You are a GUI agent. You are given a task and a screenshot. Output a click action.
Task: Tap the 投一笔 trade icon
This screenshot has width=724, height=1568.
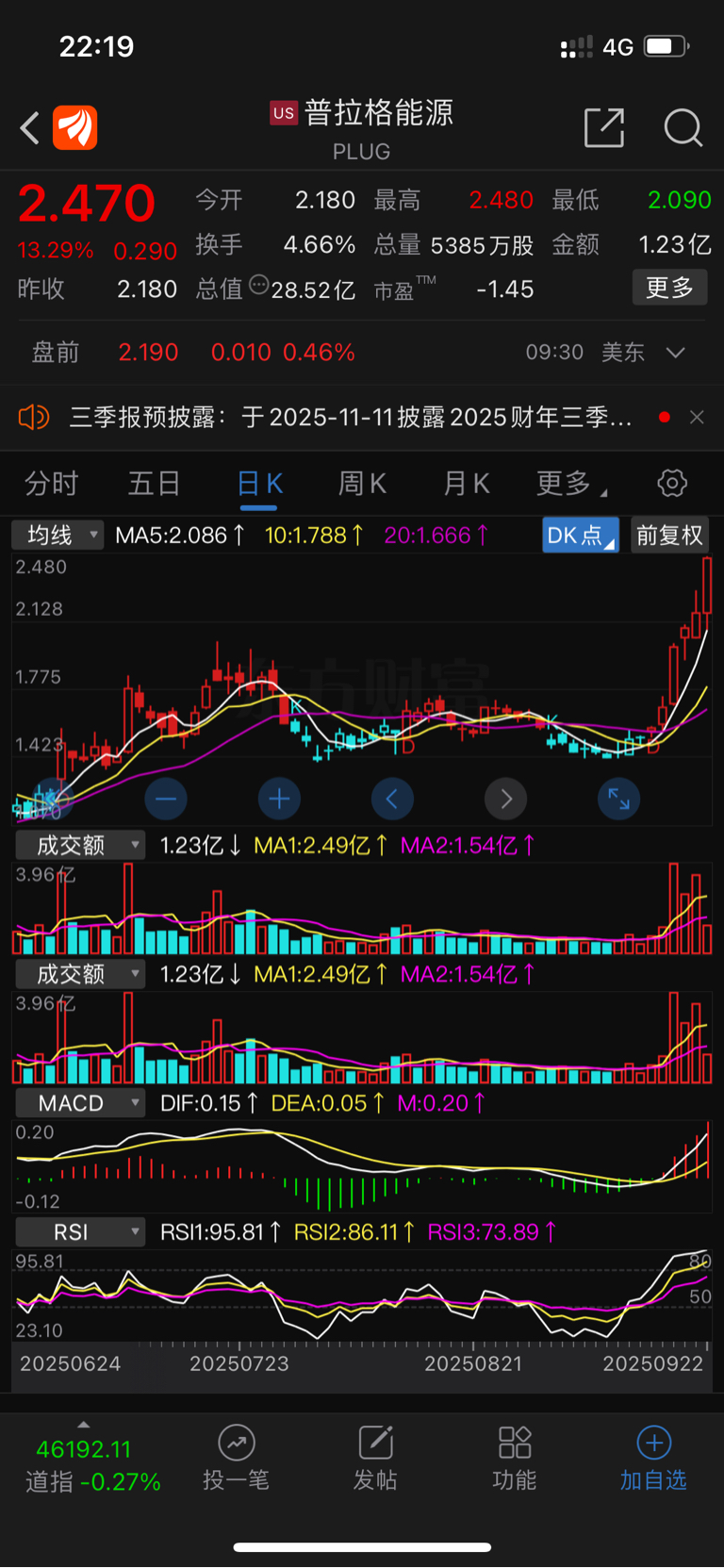pos(237,1443)
